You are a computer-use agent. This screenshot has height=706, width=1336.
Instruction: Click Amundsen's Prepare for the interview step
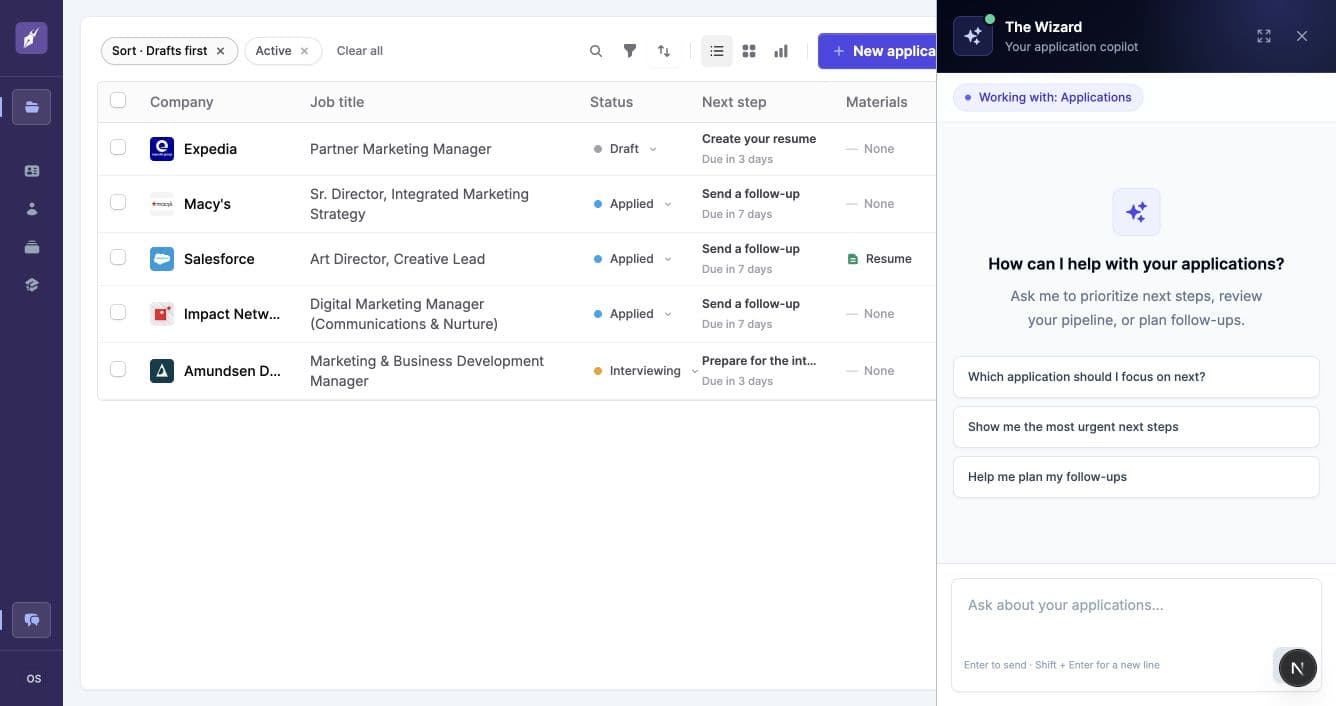tap(759, 361)
